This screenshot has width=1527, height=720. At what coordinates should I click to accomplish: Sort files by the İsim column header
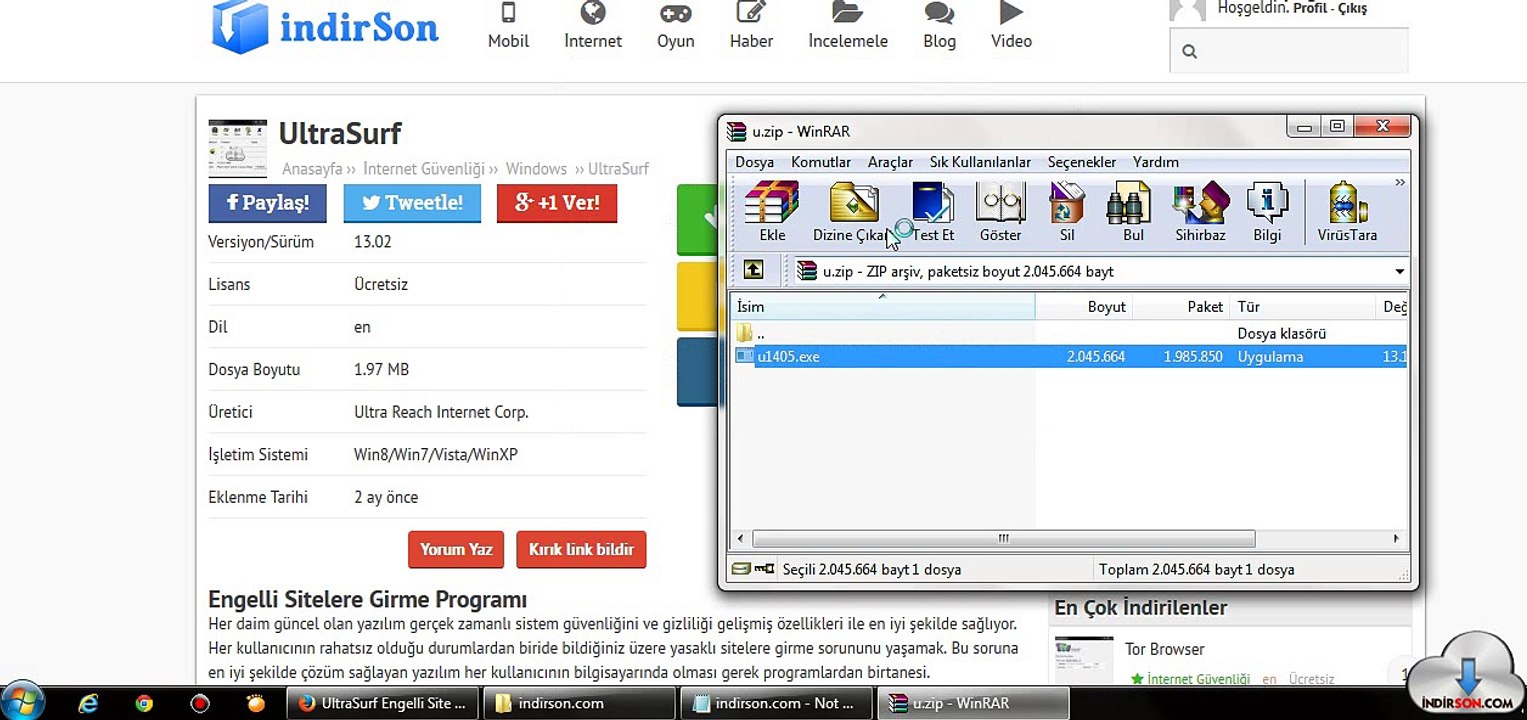(883, 307)
